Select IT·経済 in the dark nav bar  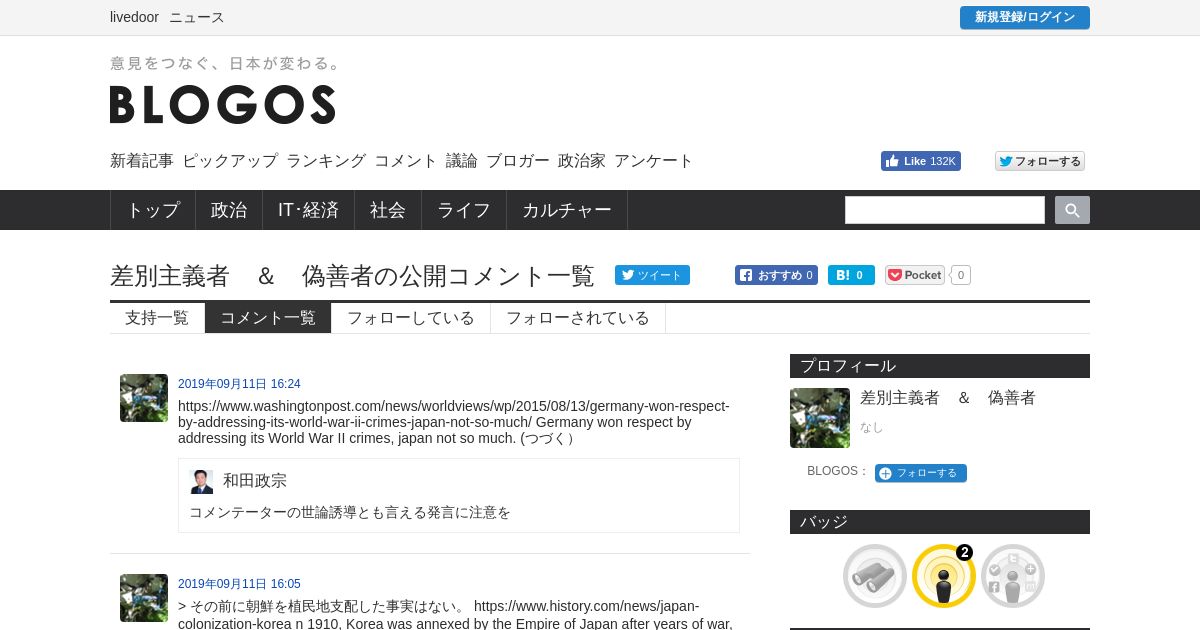(308, 210)
